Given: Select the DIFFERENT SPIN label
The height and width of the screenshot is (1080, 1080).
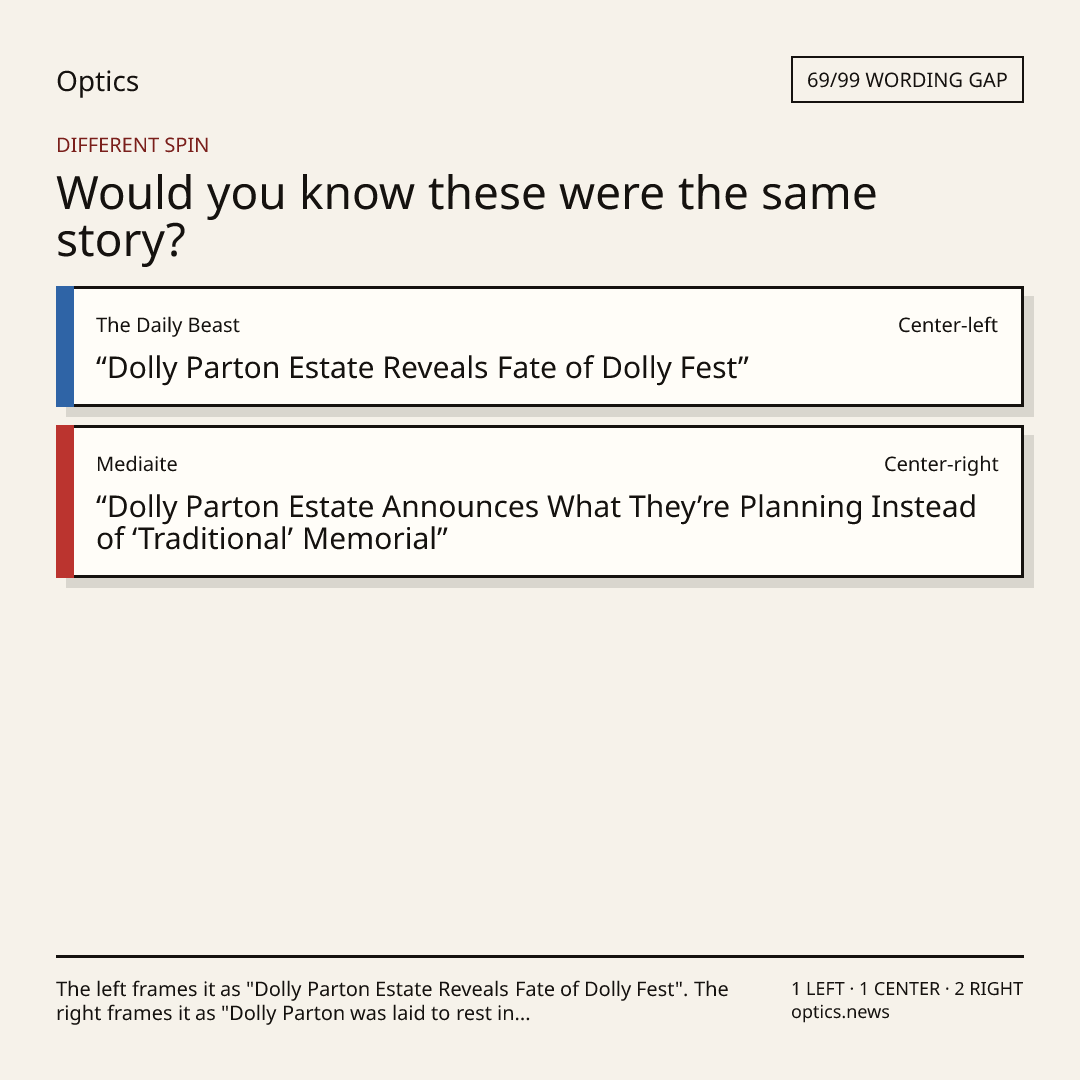Looking at the screenshot, I should [x=132, y=145].
